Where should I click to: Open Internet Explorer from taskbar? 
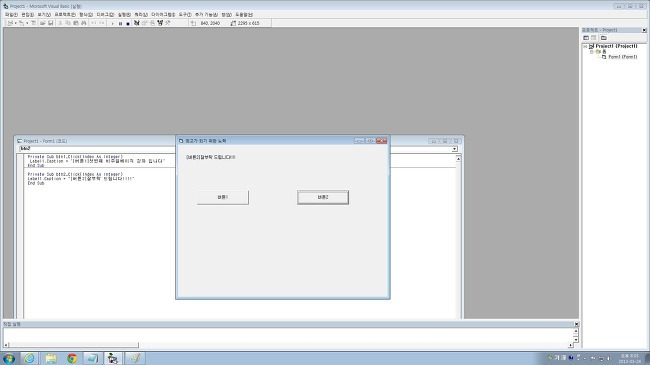click(x=29, y=358)
